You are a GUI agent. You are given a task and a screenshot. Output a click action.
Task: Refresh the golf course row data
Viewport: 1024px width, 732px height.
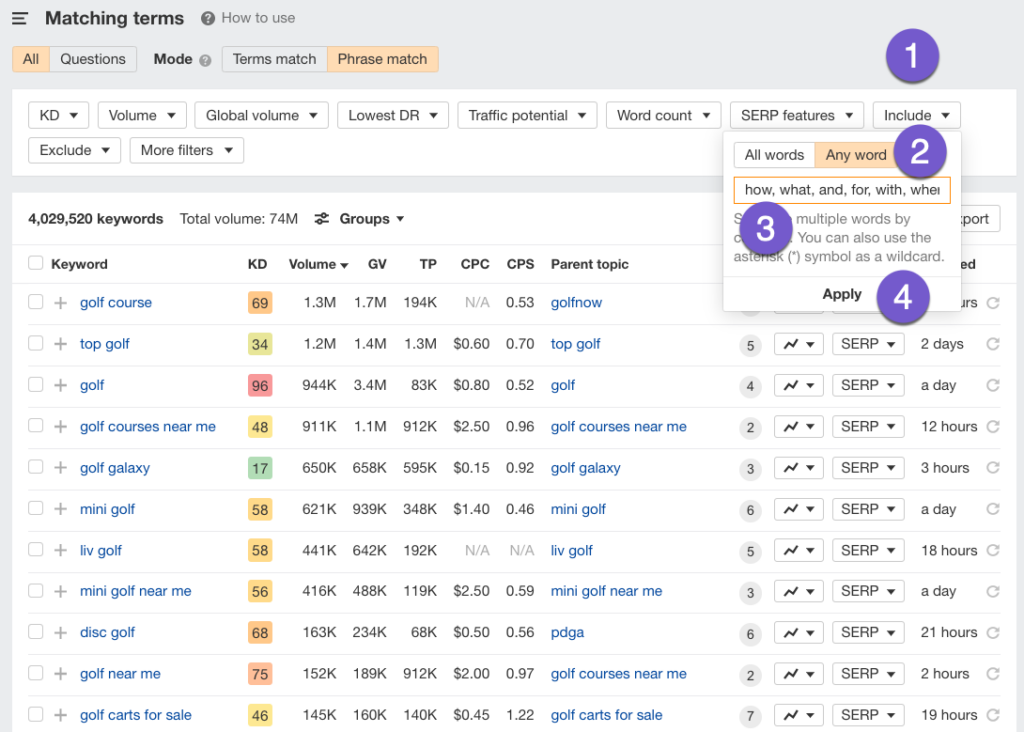click(993, 303)
